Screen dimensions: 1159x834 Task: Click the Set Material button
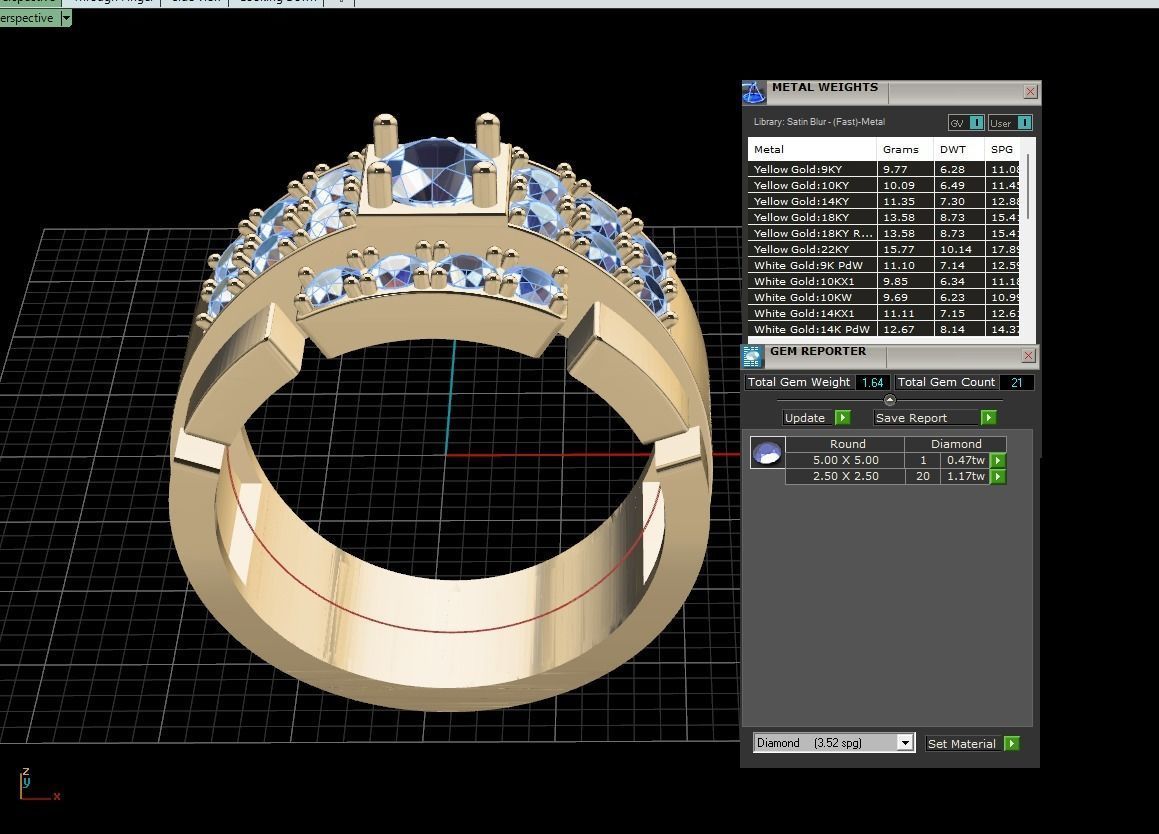point(965,743)
